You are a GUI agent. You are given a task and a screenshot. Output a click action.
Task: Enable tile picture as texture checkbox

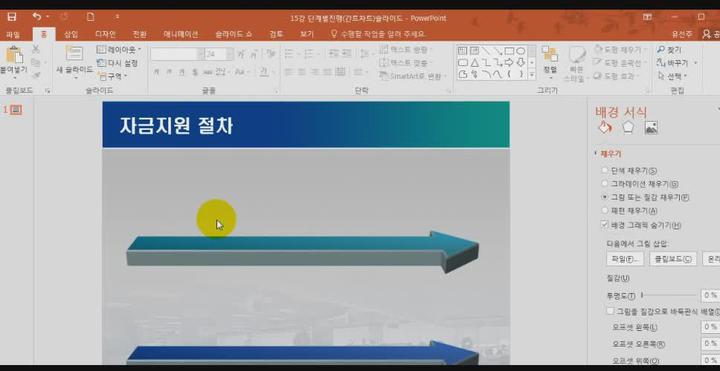(610, 311)
